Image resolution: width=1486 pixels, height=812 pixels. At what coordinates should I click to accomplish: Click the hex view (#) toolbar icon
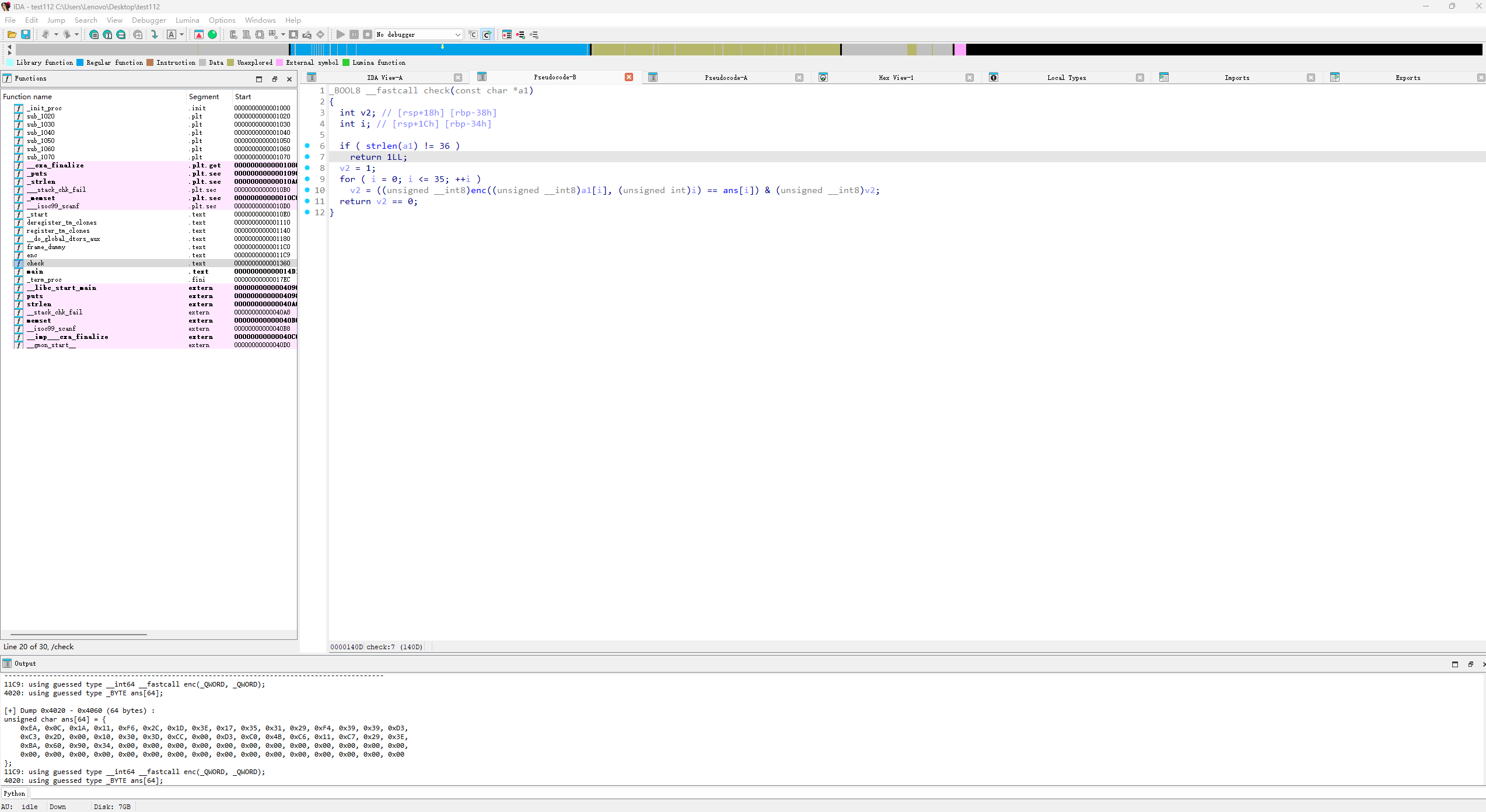point(94,34)
